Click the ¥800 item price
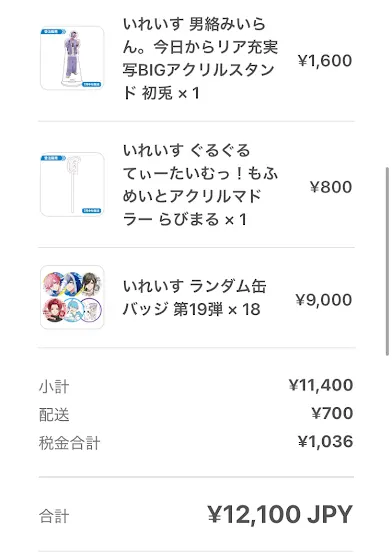 331,187
